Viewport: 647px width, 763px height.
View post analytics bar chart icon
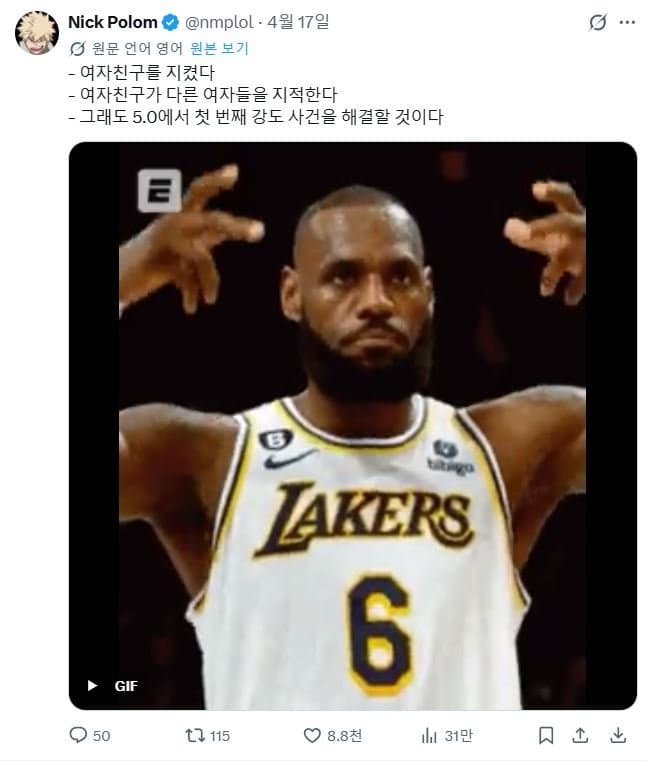[x=429, y=735]
